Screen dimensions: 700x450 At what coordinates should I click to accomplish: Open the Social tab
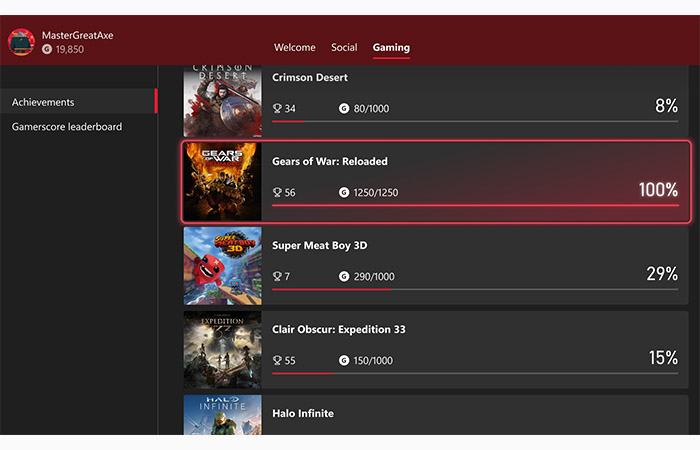[344, 47]
